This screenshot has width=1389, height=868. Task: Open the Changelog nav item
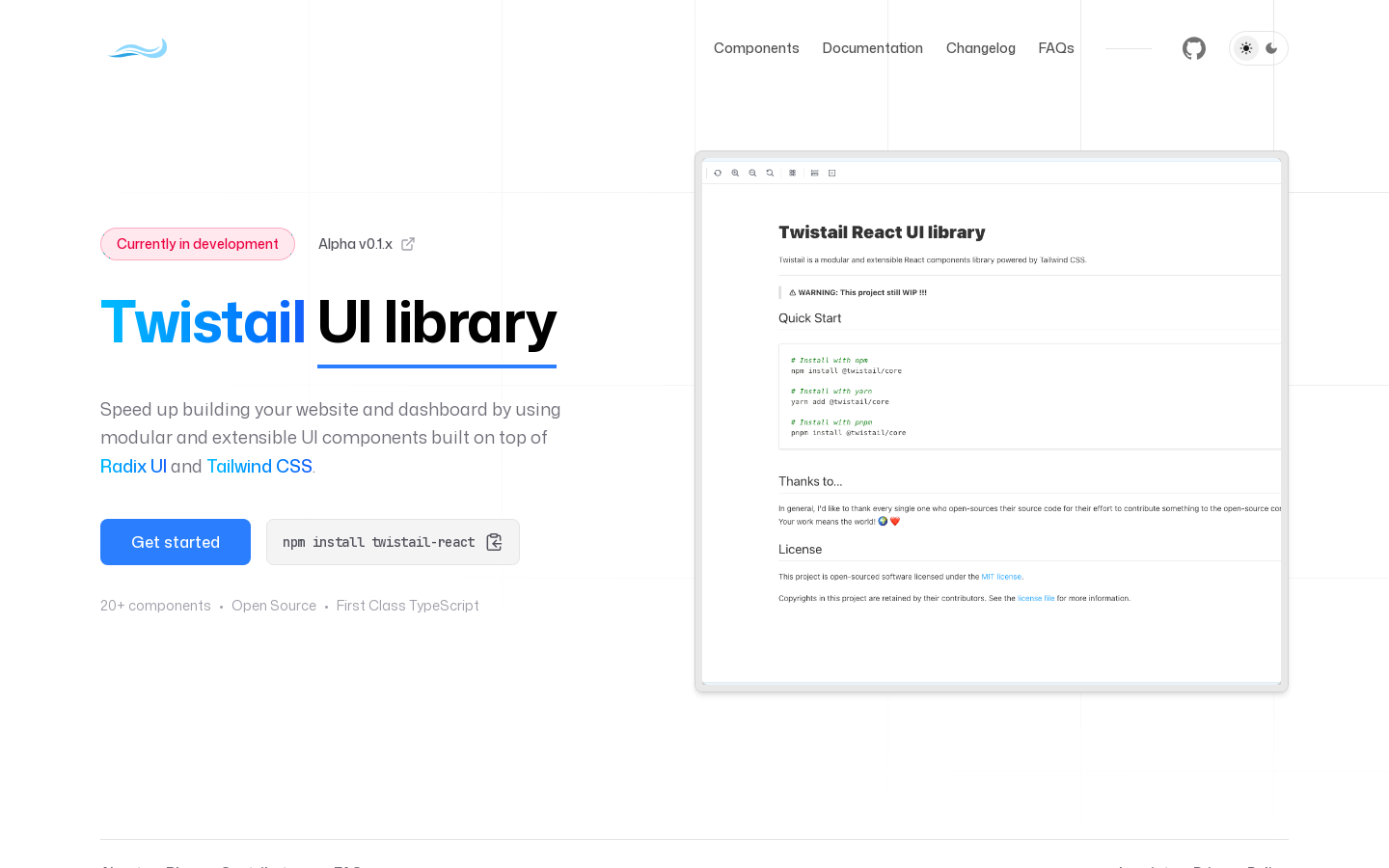[980, 48]
